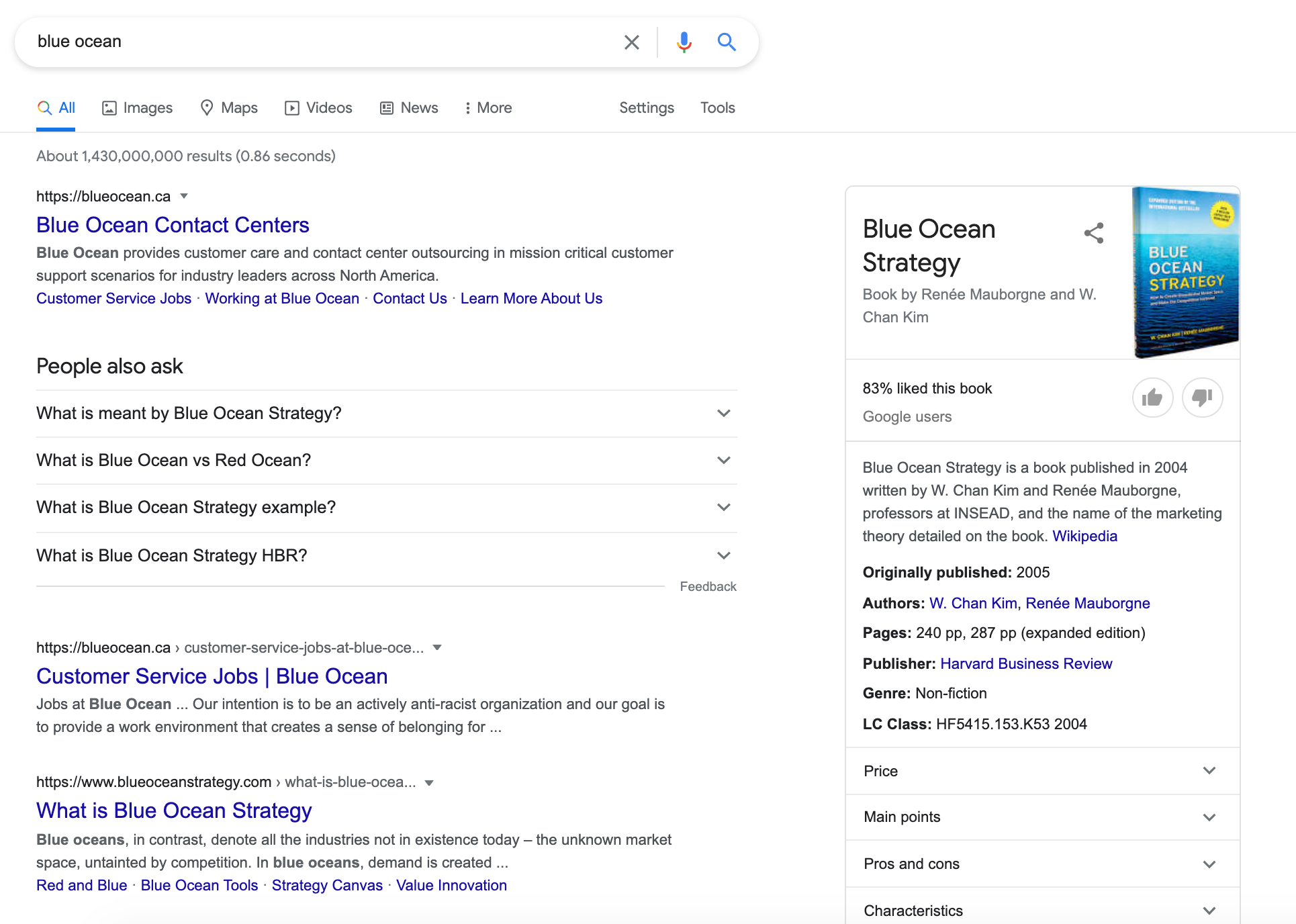The image size is (1296, 924).
Task: Open the Images search tab icon
Action: pyautogui.click(x=109, y=107)
